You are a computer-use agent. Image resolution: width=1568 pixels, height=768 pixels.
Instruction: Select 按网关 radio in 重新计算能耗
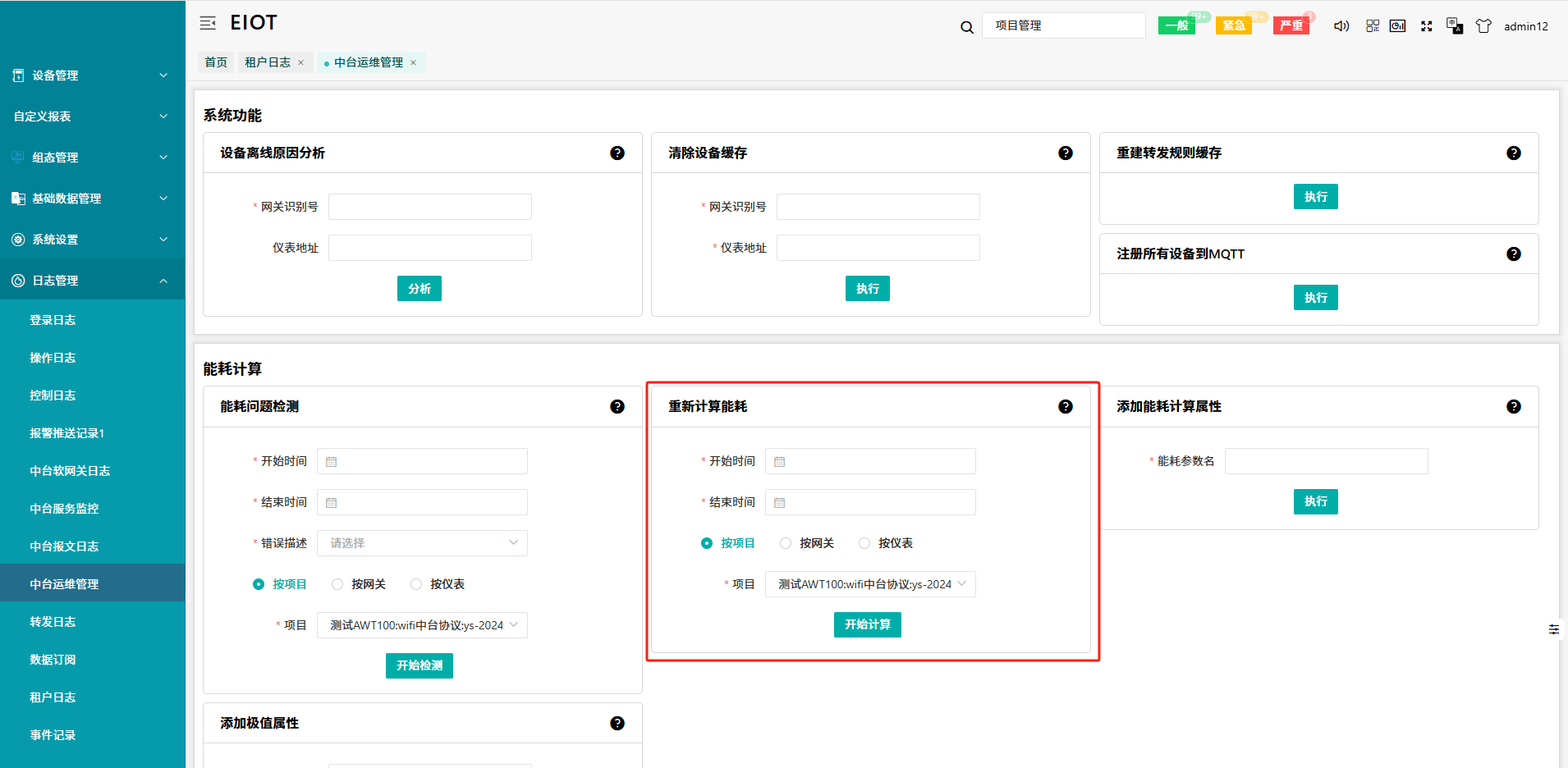(786, 543)
